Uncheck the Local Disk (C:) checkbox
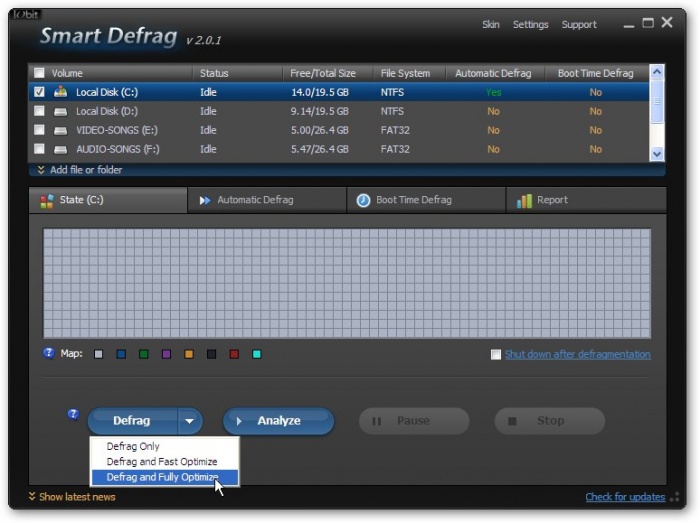 coord(39,92)
